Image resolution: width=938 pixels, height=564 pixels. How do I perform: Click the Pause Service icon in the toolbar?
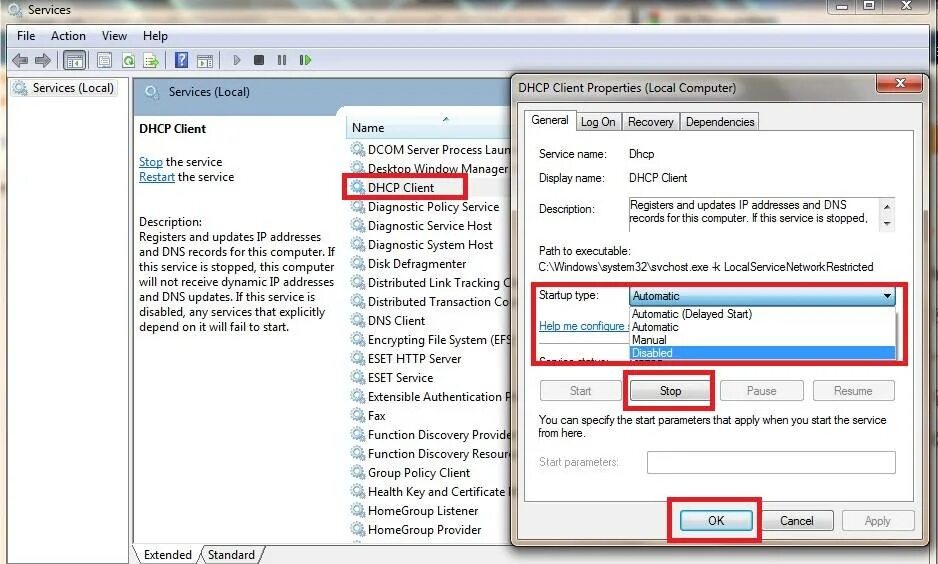(282, 60)
